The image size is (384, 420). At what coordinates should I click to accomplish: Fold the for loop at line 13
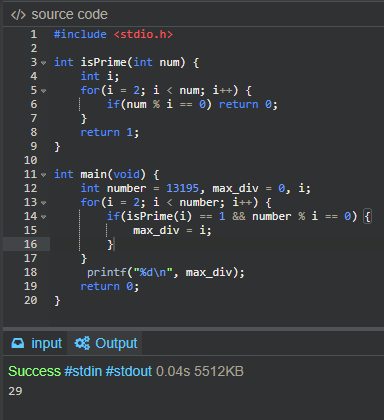pyautogui.click(x=43, y=203)
